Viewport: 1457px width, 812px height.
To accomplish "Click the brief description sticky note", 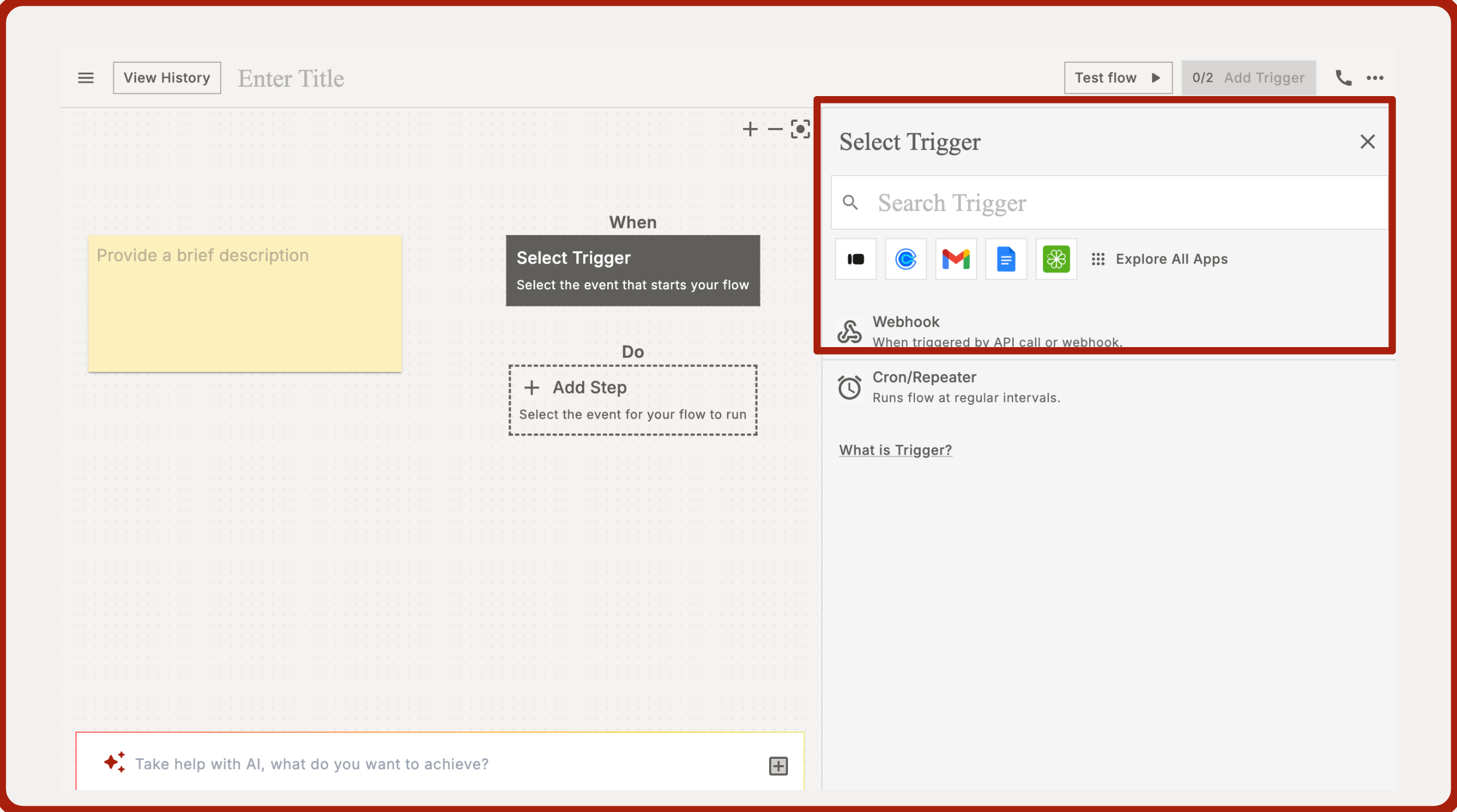I will pyautogui.click(x=245, y=304).
